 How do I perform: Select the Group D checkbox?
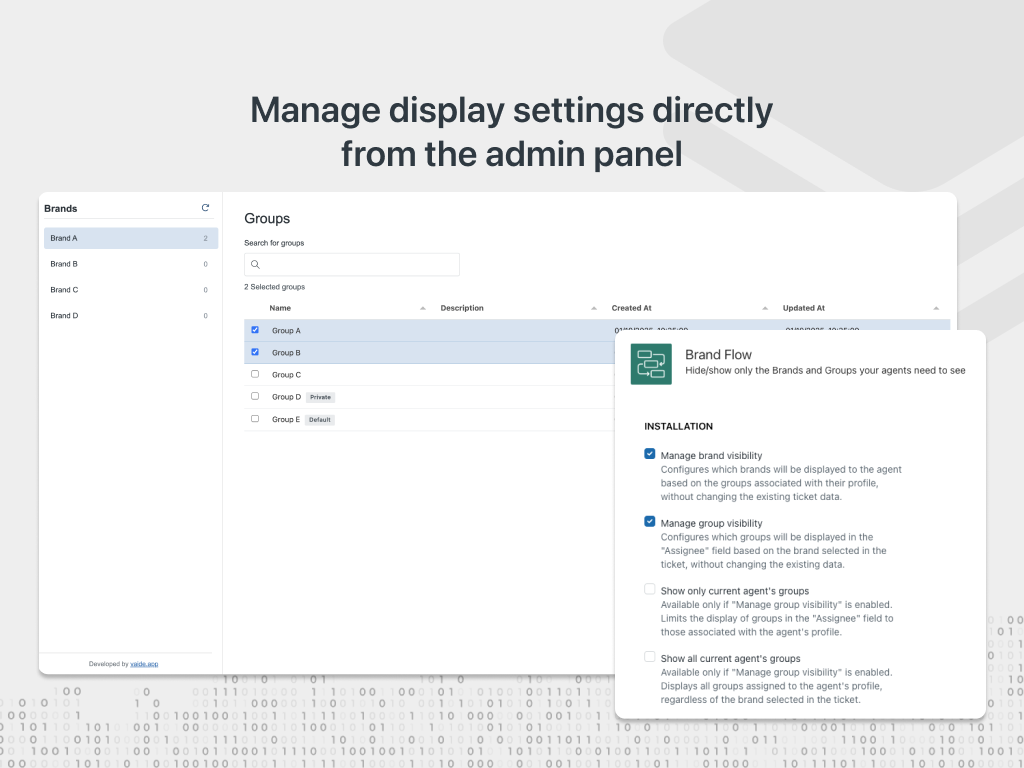pyautogui.click(x=255, y=396)
